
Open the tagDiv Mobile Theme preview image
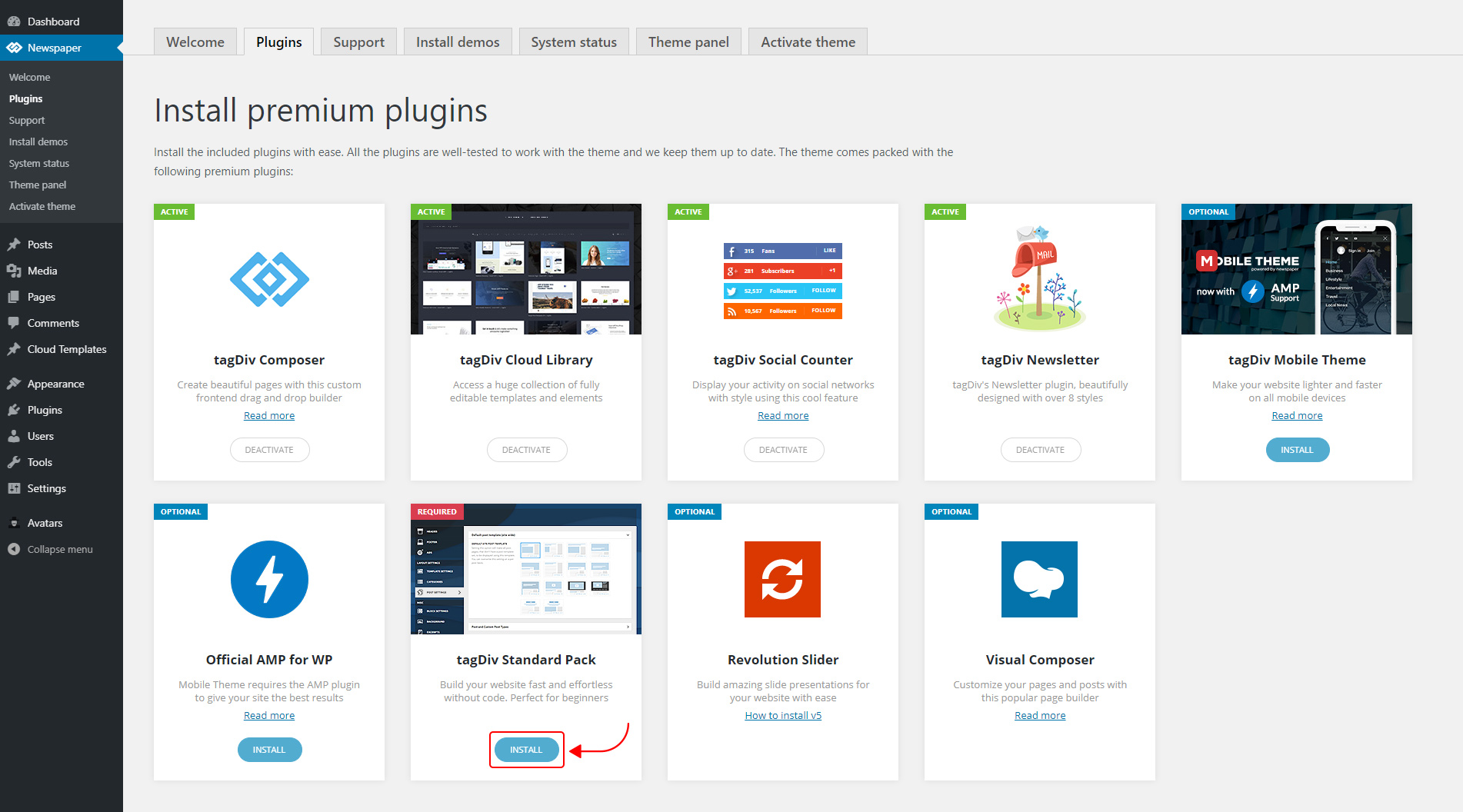(1297, 269)
